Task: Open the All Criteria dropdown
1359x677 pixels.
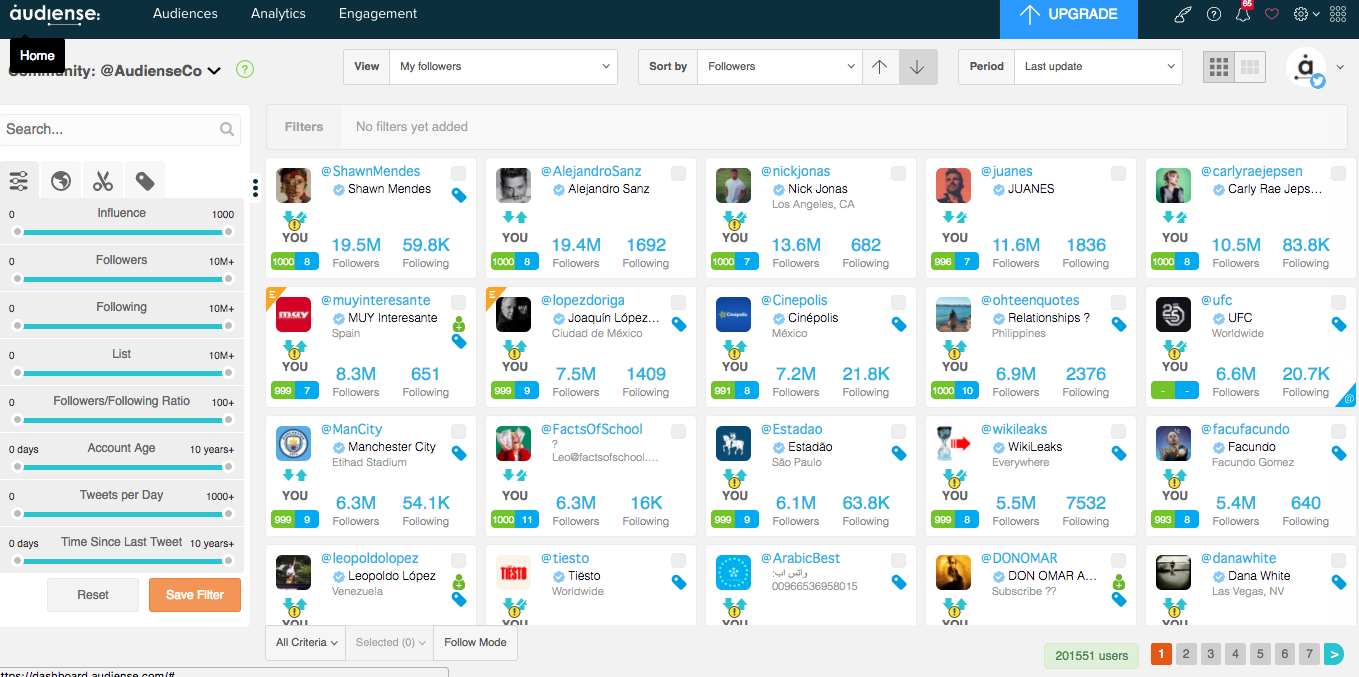Action: point(307,643)
